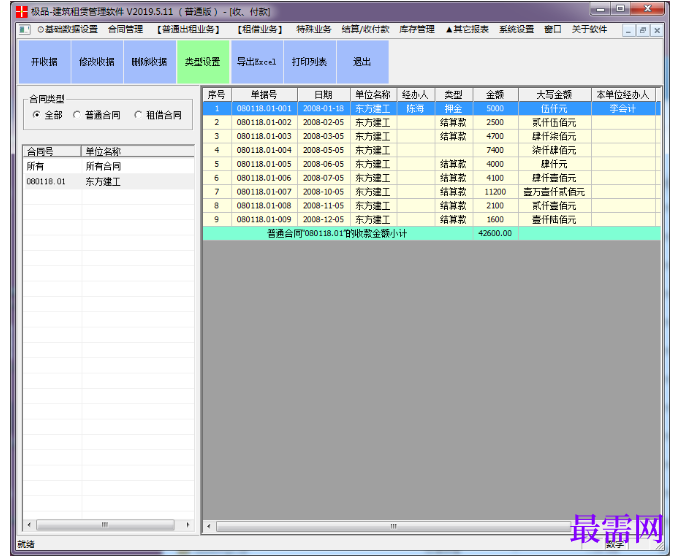682x560 pixels.
Task: Select receipt 080118.01-005 cell
Action: tap(264, 164)
